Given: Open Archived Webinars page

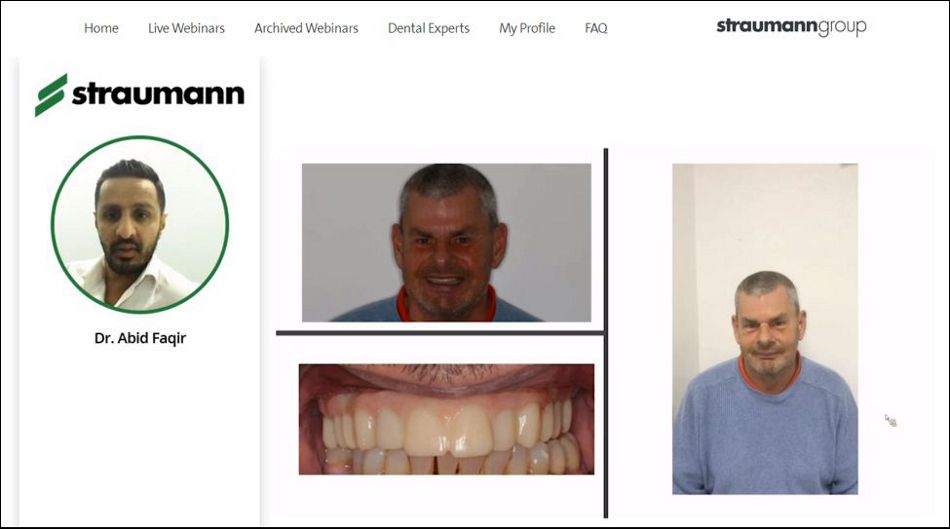Looking at the screenshot, I should (x=306, y=28).
